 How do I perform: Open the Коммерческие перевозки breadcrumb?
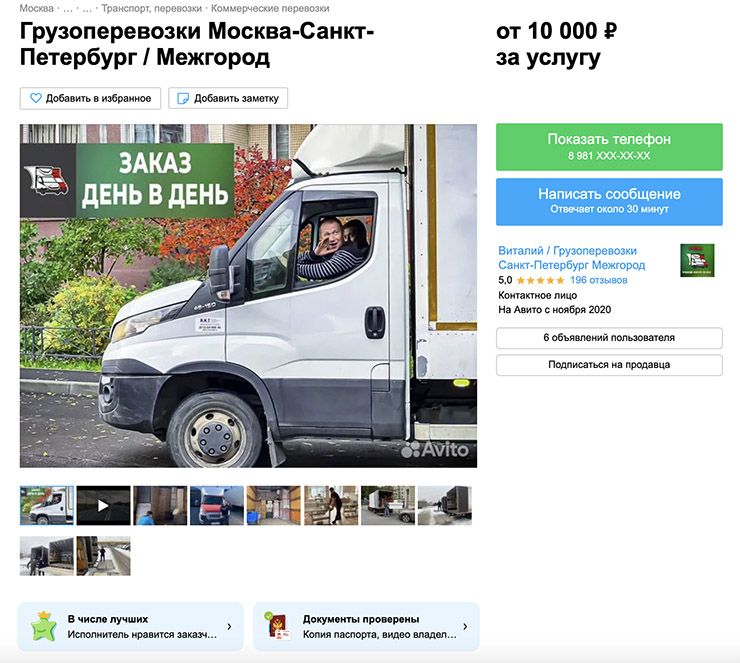point(270,8)
